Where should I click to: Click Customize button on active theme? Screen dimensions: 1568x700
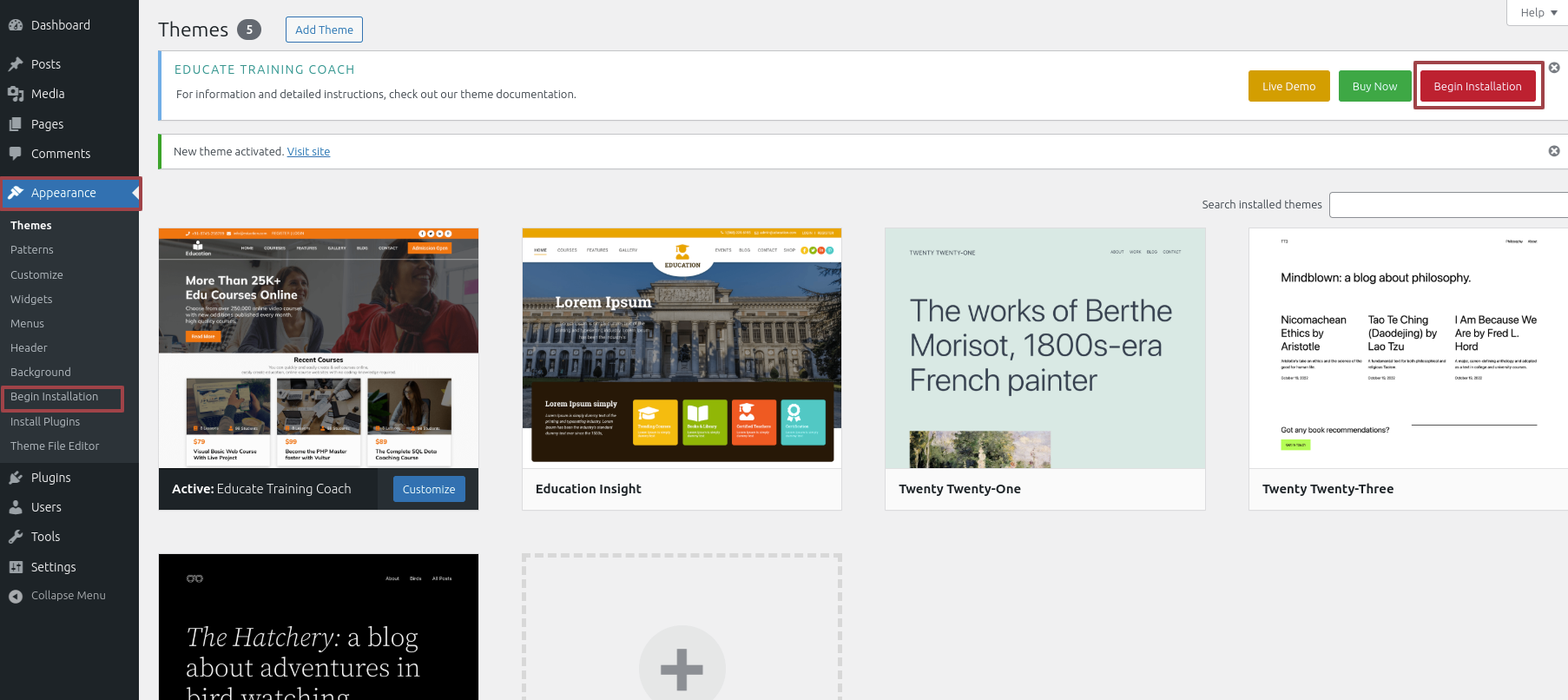[x=429, y=489]
